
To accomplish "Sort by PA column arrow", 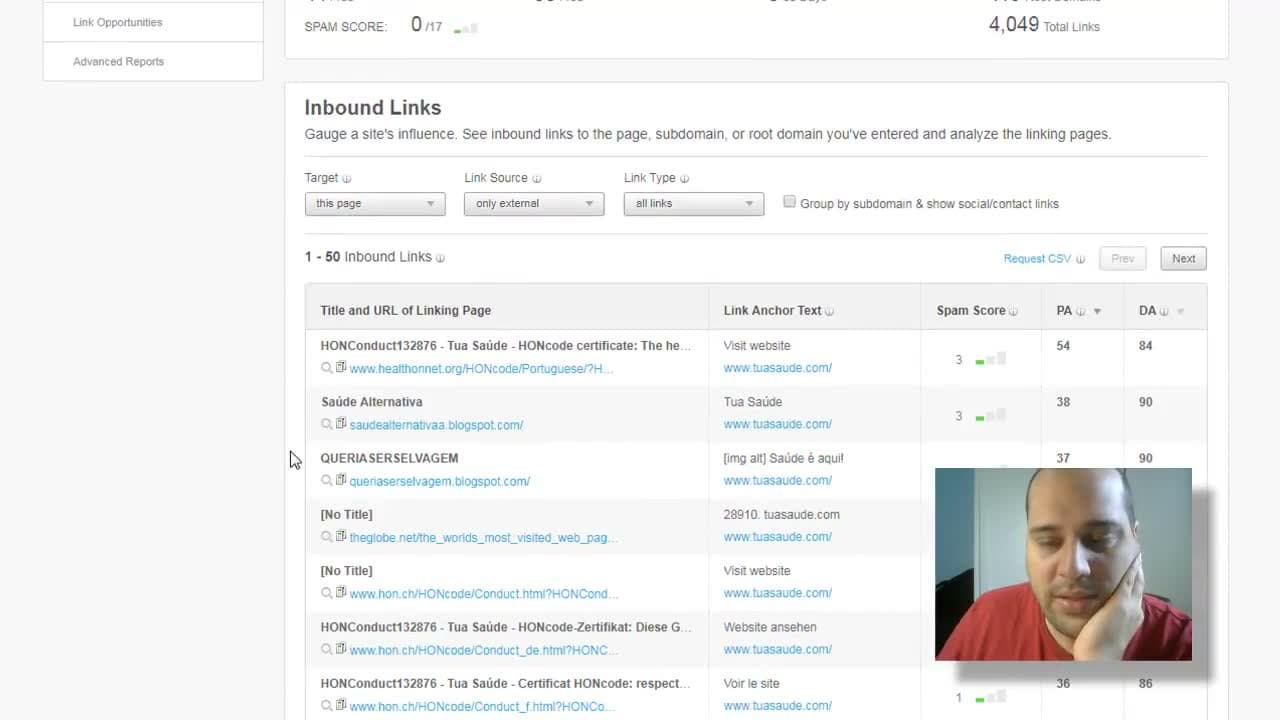I will [x=1097, y=311].
